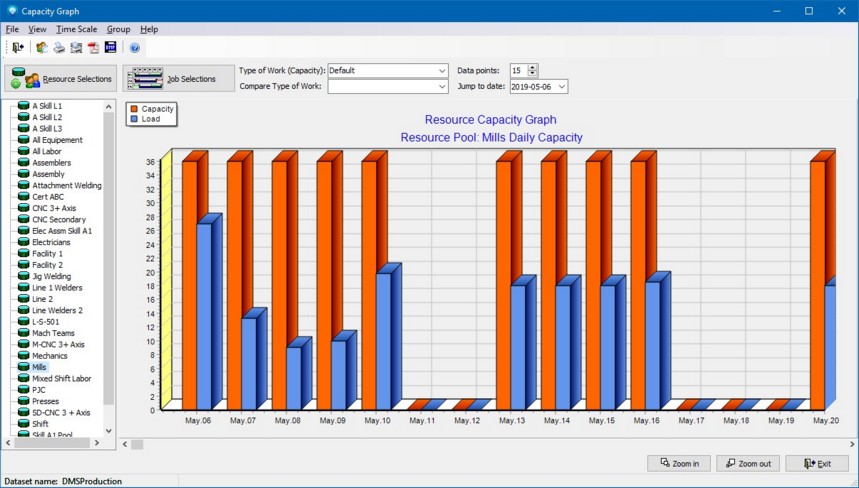Image resolution: width=859 pixels, height=488 pixels.
Task: Click the printer icon in toolbar
Action: click(59, 47)
